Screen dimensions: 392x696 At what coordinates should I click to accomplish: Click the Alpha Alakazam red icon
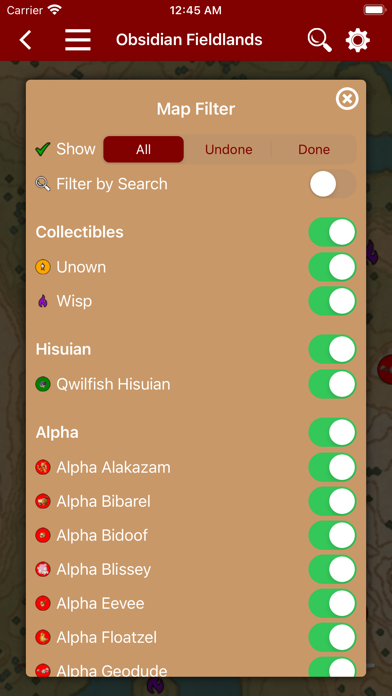click(43, 467)
